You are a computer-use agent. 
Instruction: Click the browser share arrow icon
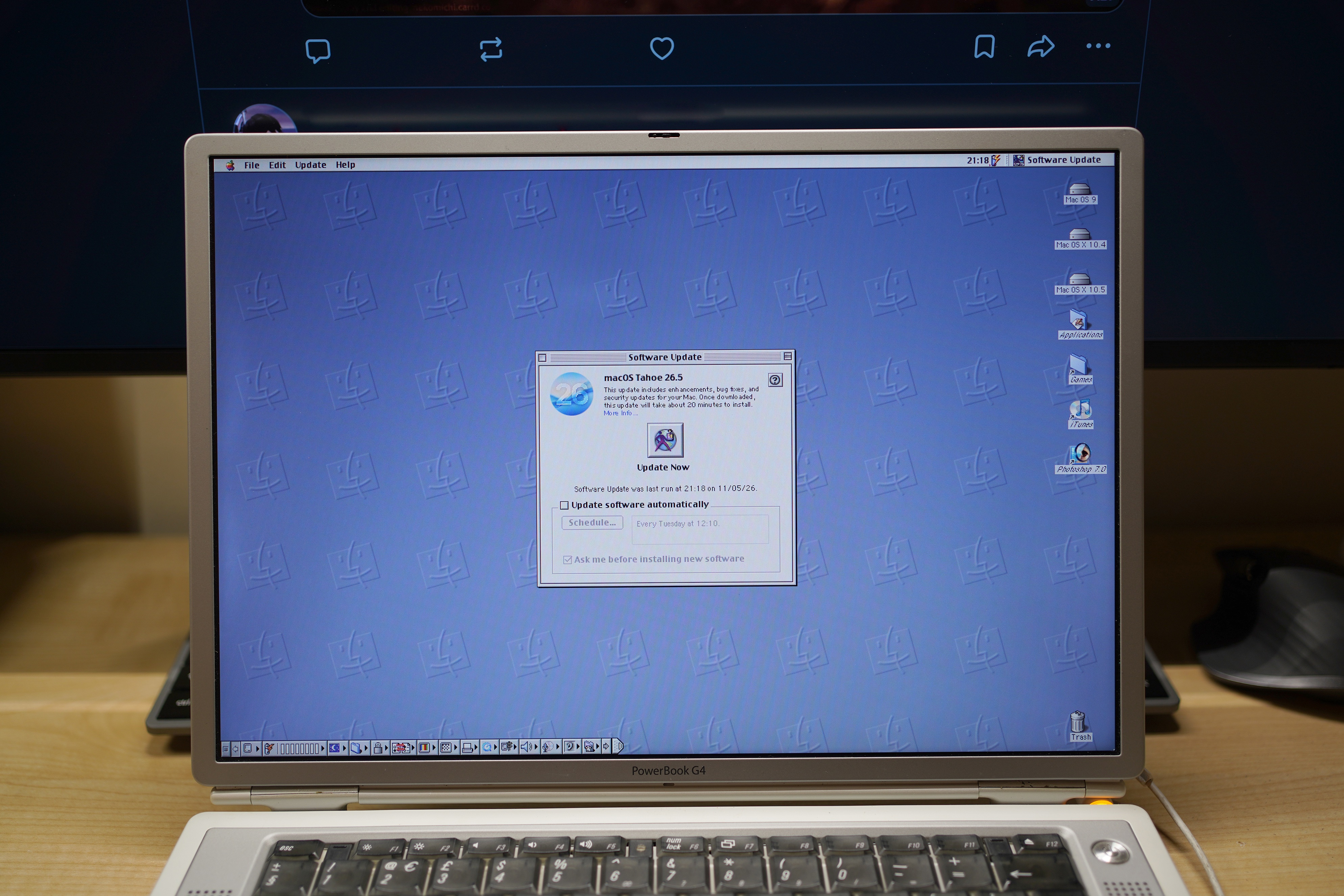click(x=1040, y=46)
